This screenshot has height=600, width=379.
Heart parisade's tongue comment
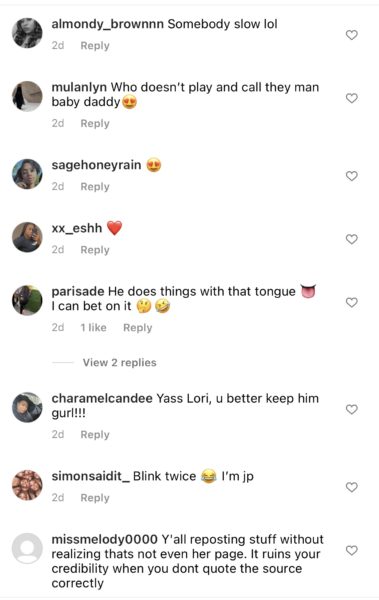351,303
